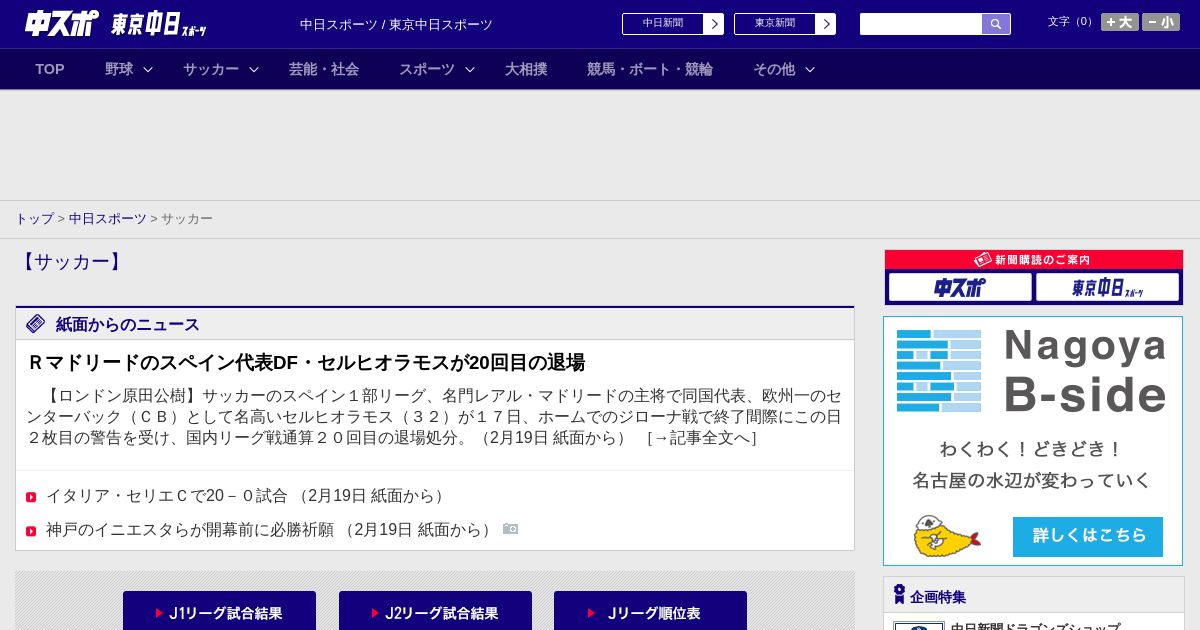Click the 企画特集 heading
This screenshot has height=630, width=1200.
[938, 597]
